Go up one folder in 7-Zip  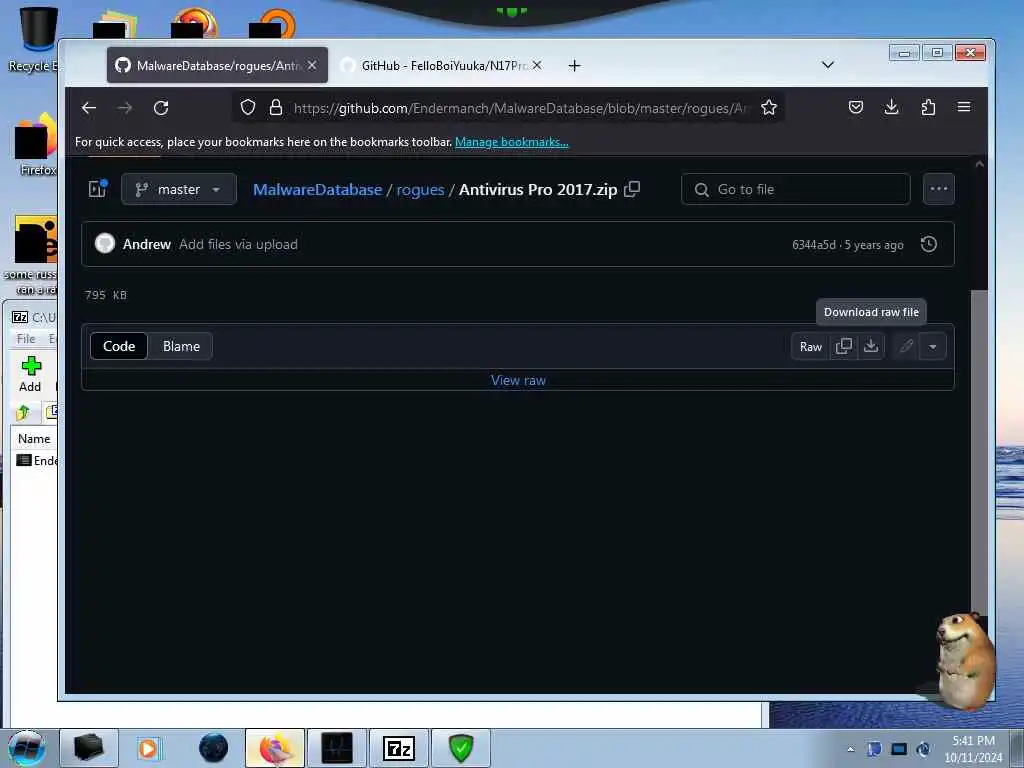(x=24, y=412)
